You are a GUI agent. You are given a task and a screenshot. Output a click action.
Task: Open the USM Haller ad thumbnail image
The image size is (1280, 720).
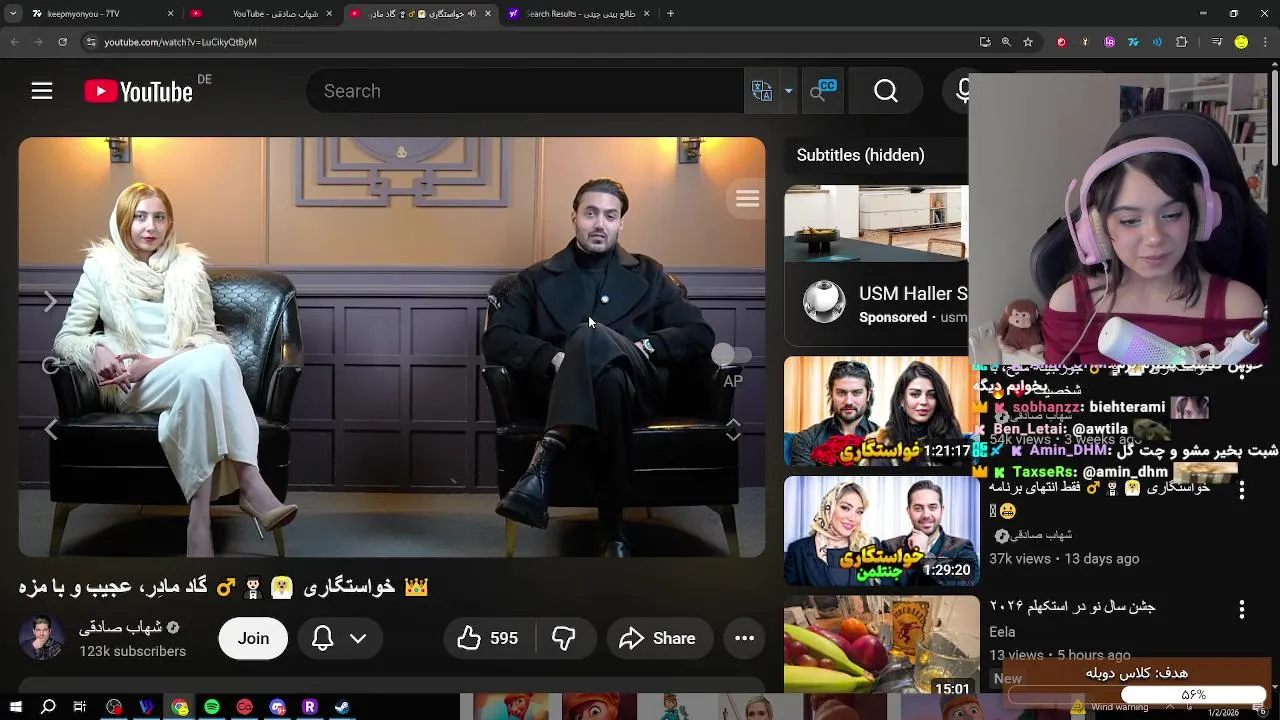coord(876,224)
